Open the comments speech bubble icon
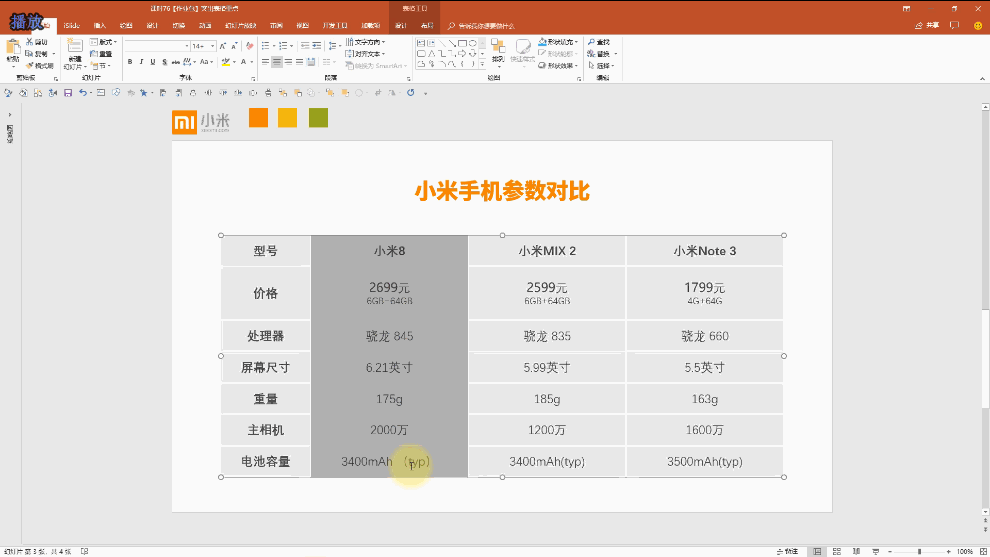The height and width of the screenshot is (557, 990). pos(955,25)
